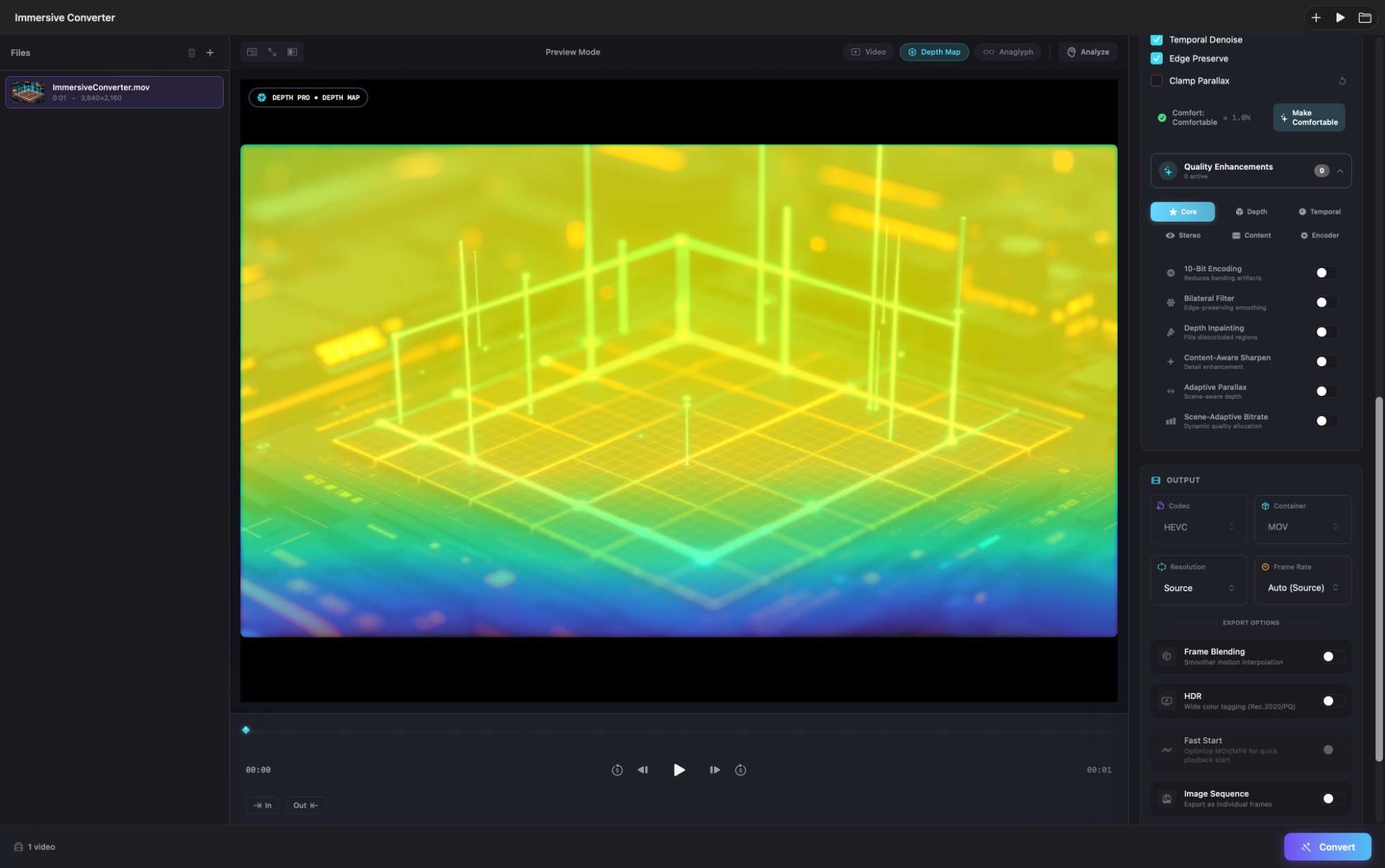The image size is (1385, 868).
Task: Select the ImmersiveConverter.mov file thumbnail
Action: (28, 91)
